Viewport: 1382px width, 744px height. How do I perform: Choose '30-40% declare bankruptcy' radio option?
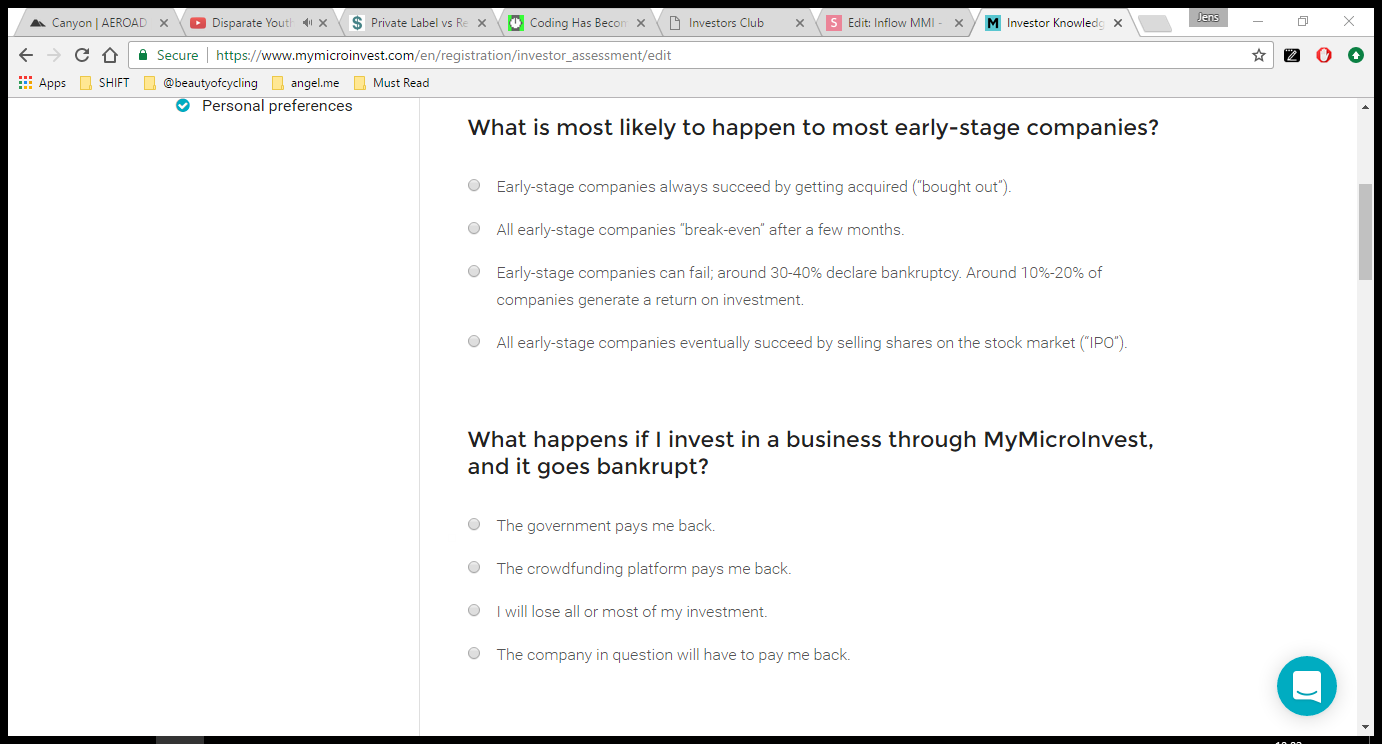[474, 271]
